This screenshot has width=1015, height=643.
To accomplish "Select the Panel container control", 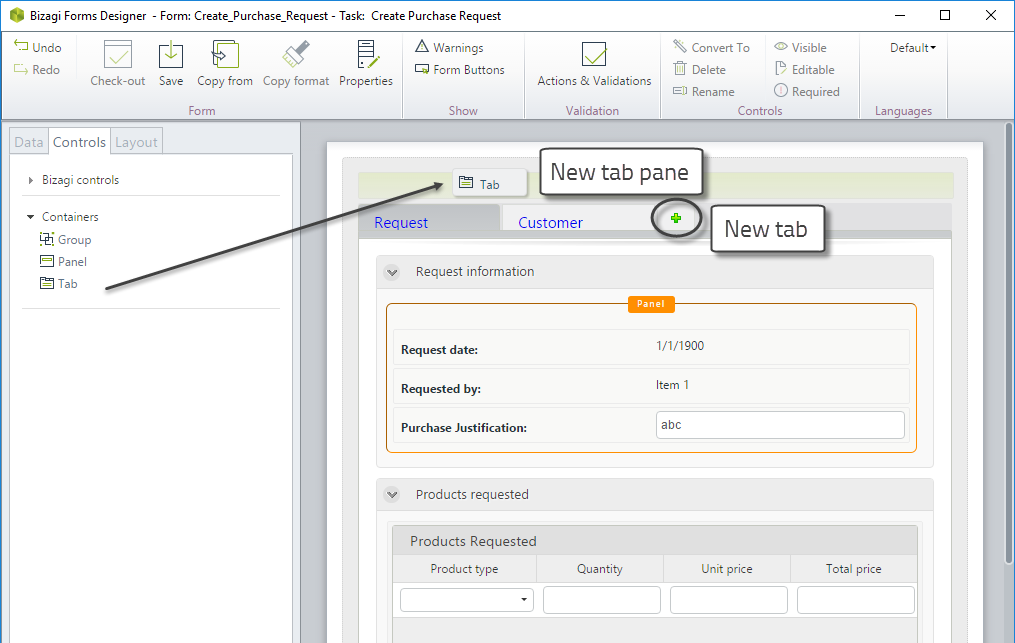I will tap(63, 262).
